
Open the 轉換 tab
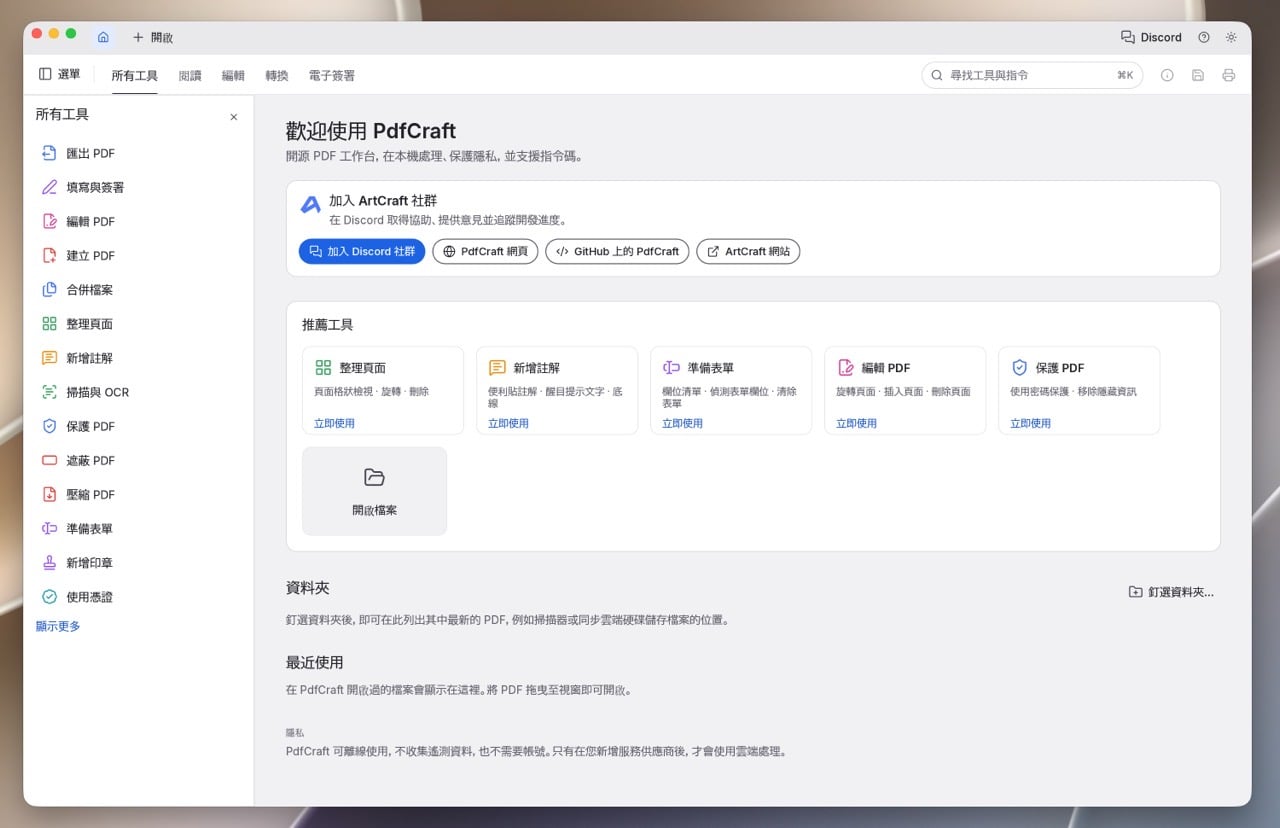(x=277, y=75)
